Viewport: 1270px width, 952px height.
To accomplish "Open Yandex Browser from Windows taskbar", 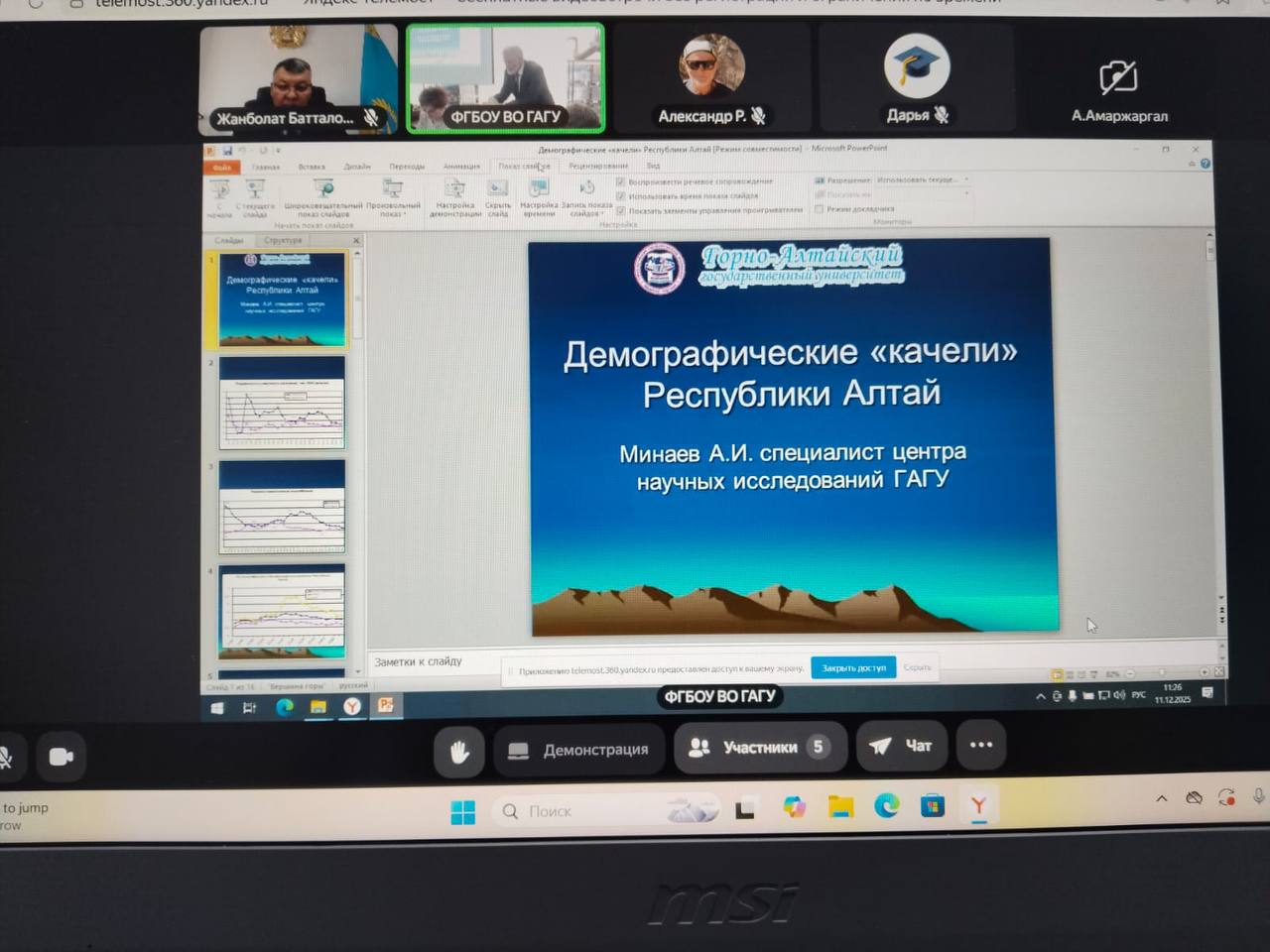I will click(978, 806).
